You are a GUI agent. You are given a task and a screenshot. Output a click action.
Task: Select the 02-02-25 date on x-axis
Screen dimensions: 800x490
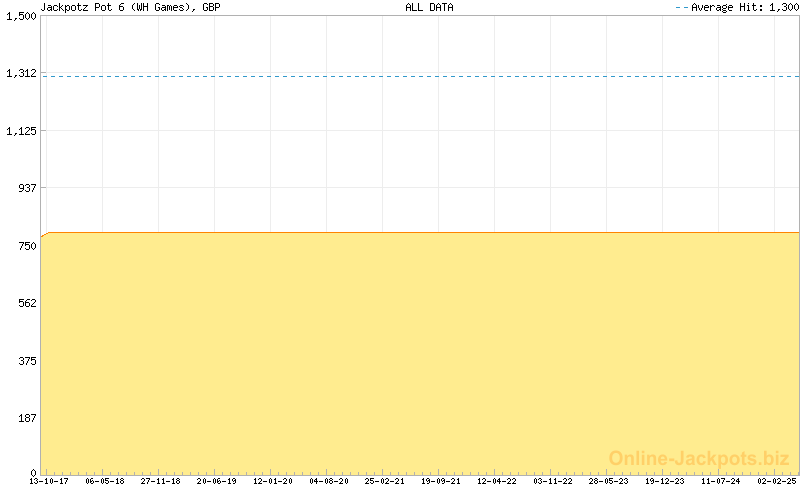[775, 481]
